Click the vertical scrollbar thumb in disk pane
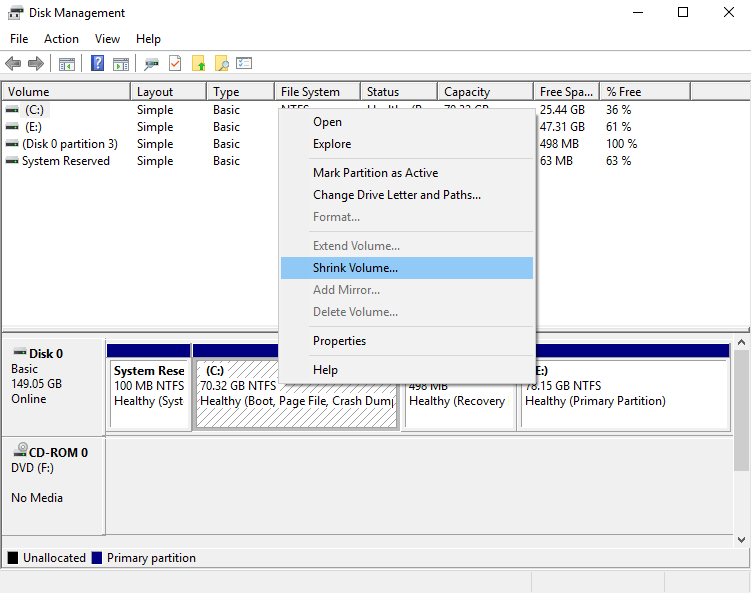The image size is (751, 593). (741, 410)
